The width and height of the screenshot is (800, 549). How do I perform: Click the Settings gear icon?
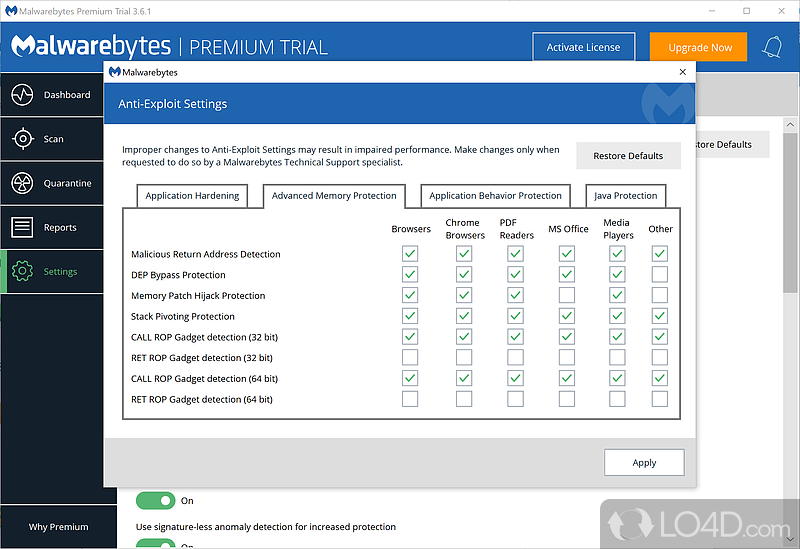tap(23, 271)
